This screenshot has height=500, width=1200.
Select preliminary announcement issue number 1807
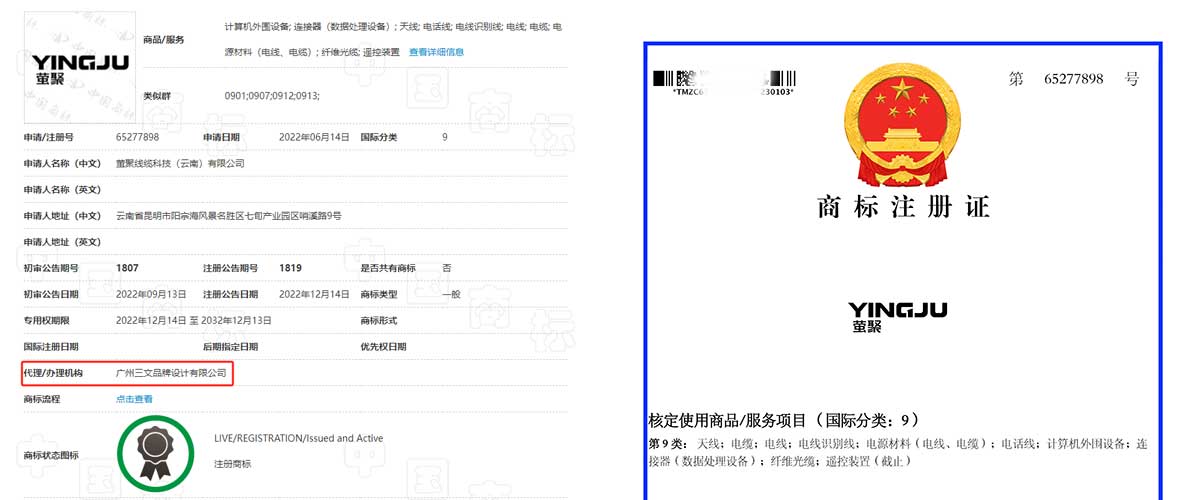tap(127, 268)
